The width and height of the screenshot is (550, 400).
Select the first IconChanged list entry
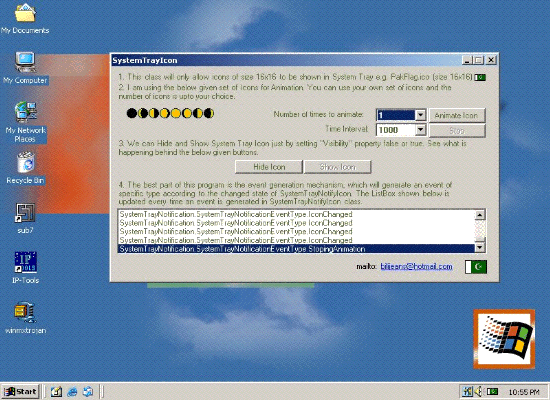click(x=296, y=214)
